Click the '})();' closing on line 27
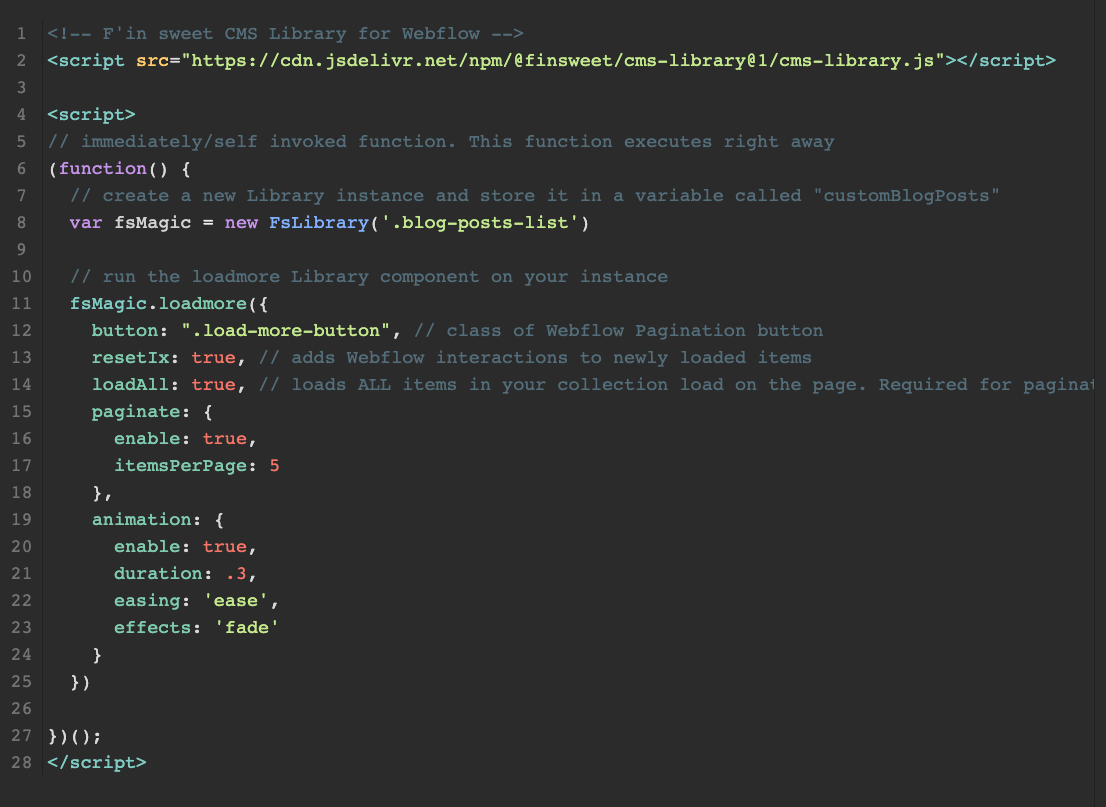This screenshot has height=807, width=1106. pos(75,736)
